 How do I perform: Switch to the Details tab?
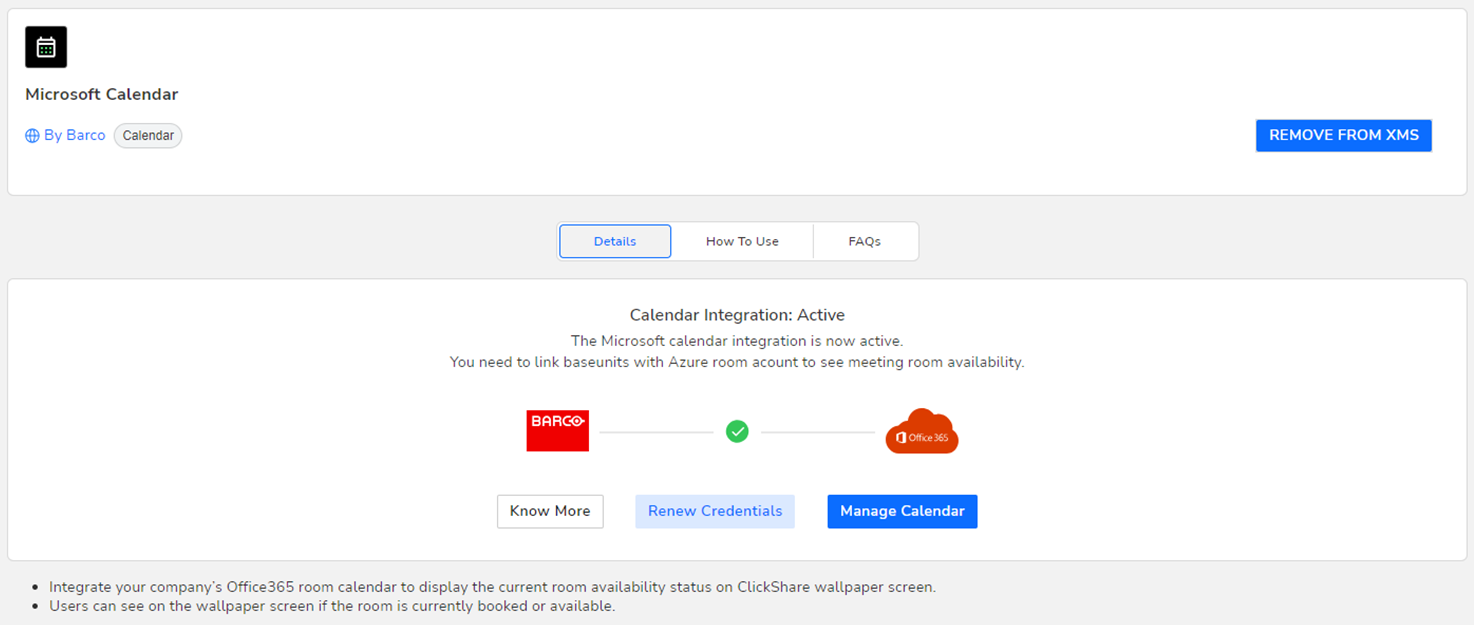click(615, 241)
